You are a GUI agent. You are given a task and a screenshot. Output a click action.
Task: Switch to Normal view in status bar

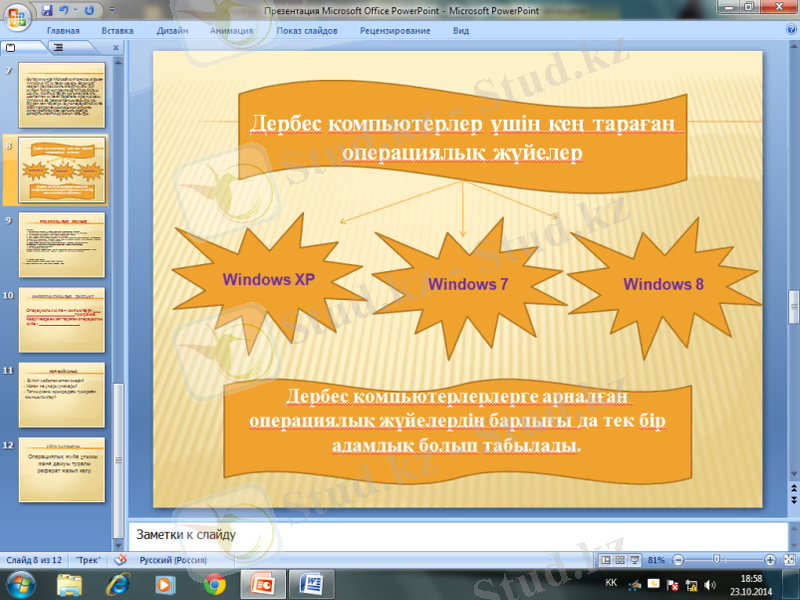click(x=606, y=559)
